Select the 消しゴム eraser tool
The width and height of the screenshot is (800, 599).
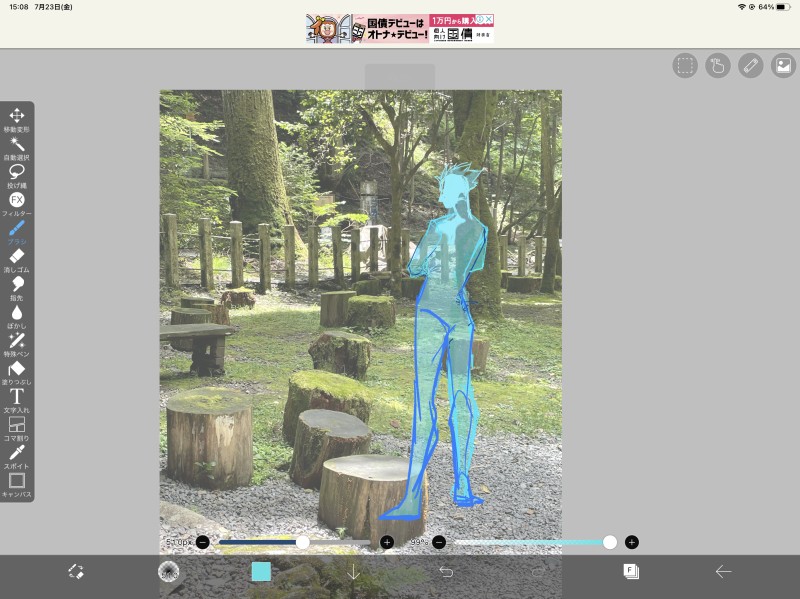pos(17,260)
